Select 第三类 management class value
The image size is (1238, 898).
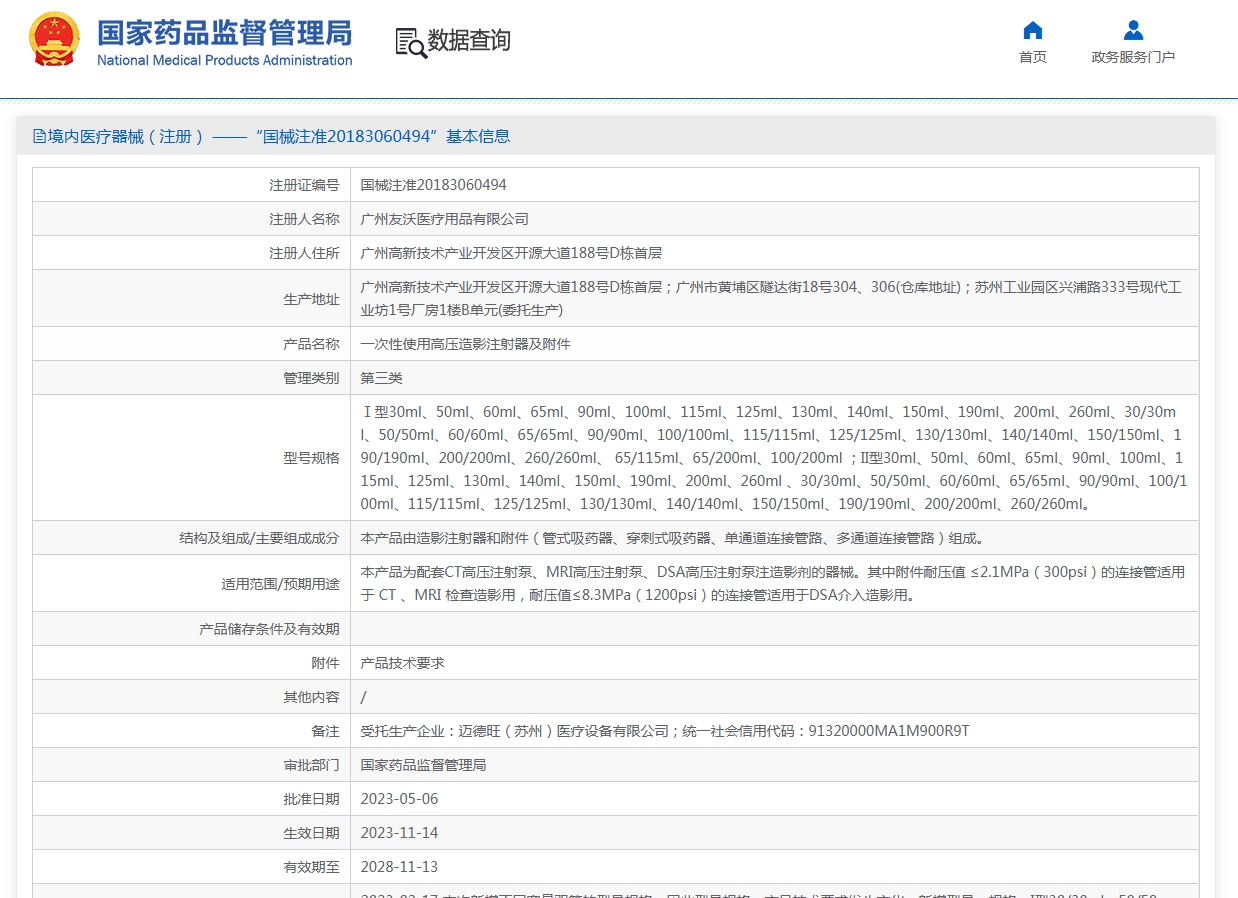382,378
